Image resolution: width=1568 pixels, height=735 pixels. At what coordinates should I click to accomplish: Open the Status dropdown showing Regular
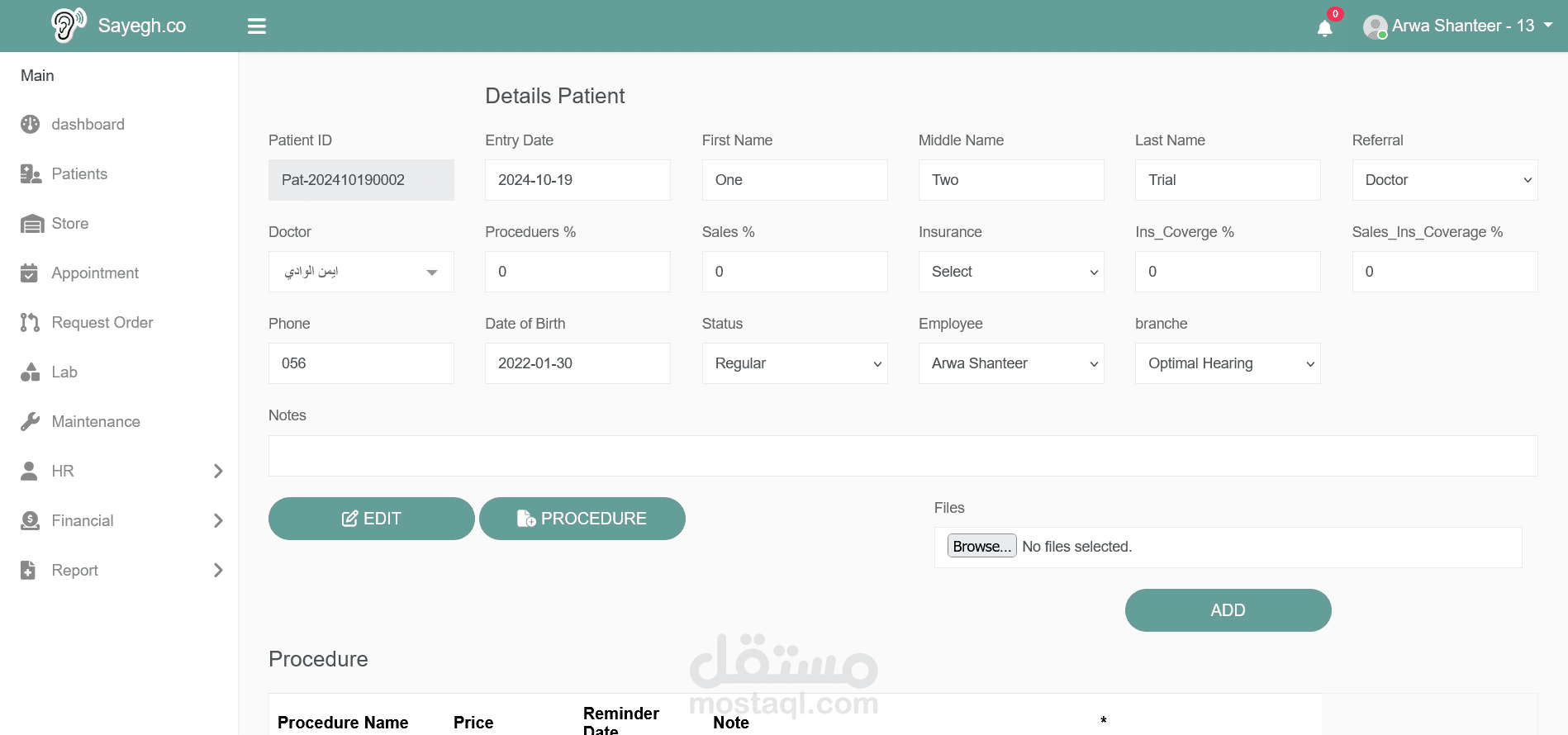795,363
